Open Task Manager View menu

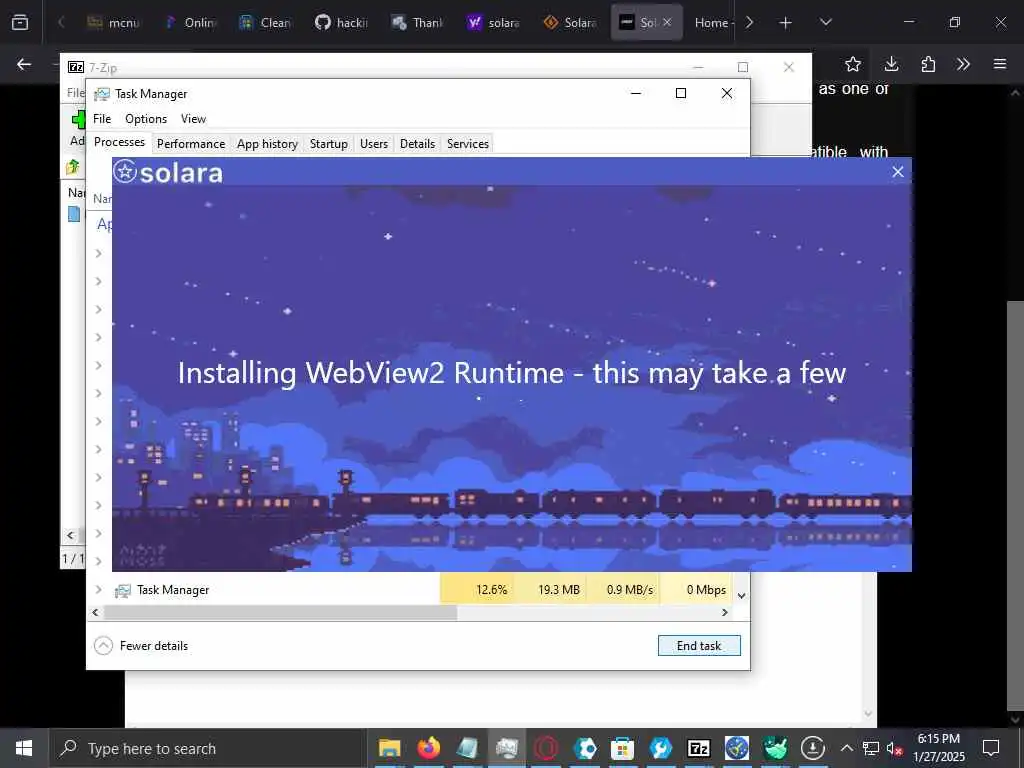(x=193, y=119)
